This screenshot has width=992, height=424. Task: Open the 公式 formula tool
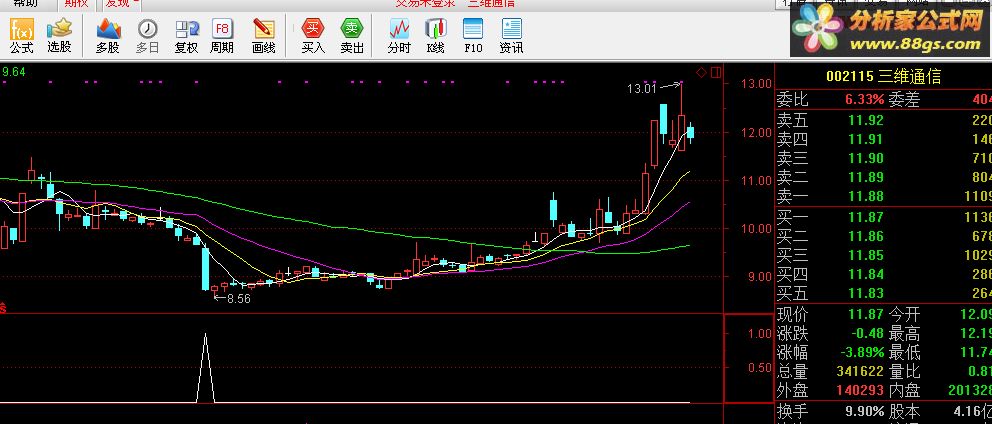click(22, 36)
